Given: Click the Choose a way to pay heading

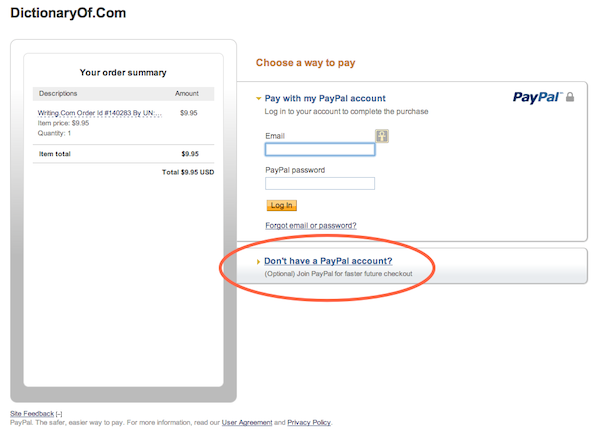Looking at the screenshot, I should click(x=305, y=63).
